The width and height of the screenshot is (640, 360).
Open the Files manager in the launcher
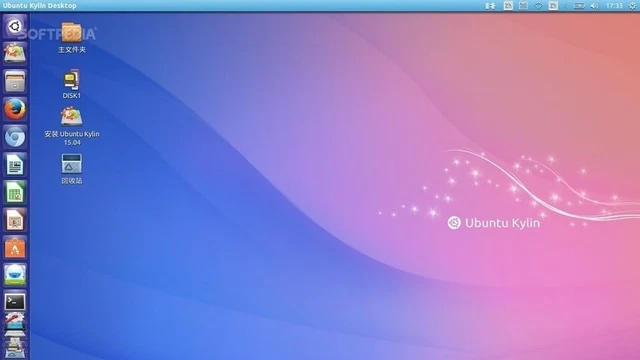pos(15,81)
